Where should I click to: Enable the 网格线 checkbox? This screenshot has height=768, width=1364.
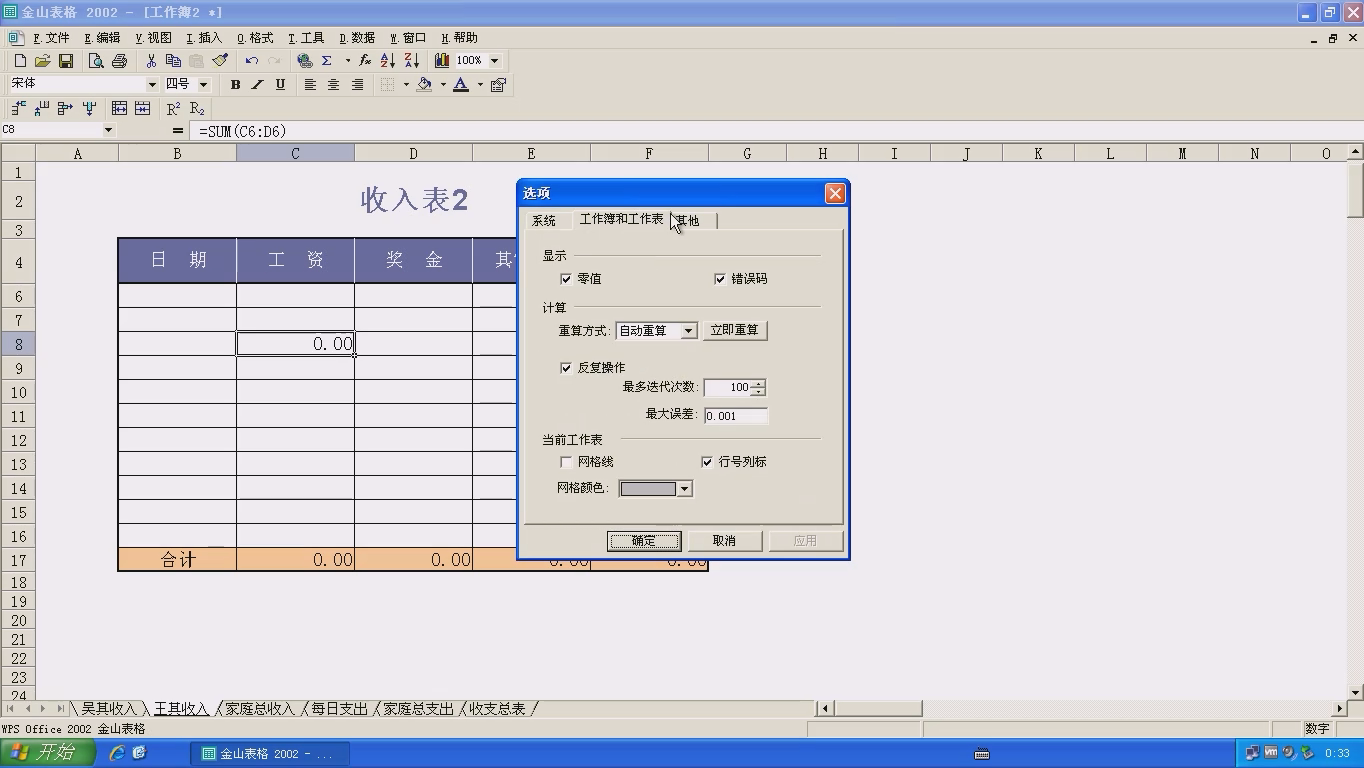tap(566, 462)
